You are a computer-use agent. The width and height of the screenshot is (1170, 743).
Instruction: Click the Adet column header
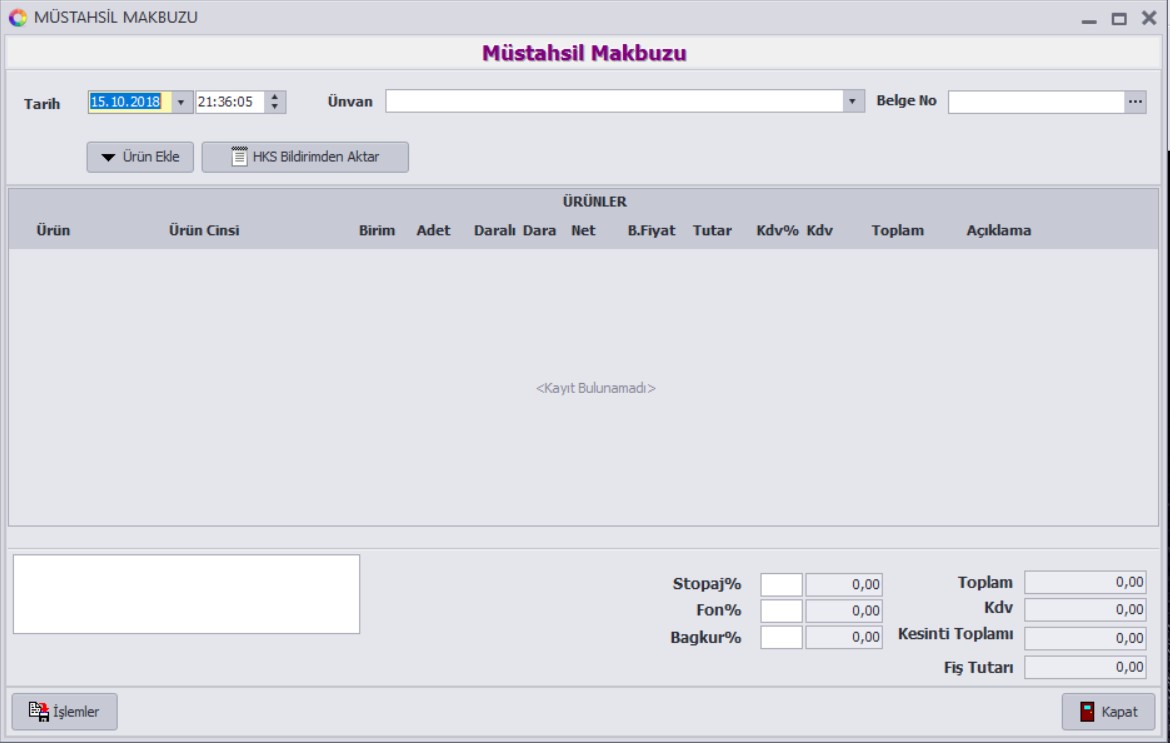(434, 231)
